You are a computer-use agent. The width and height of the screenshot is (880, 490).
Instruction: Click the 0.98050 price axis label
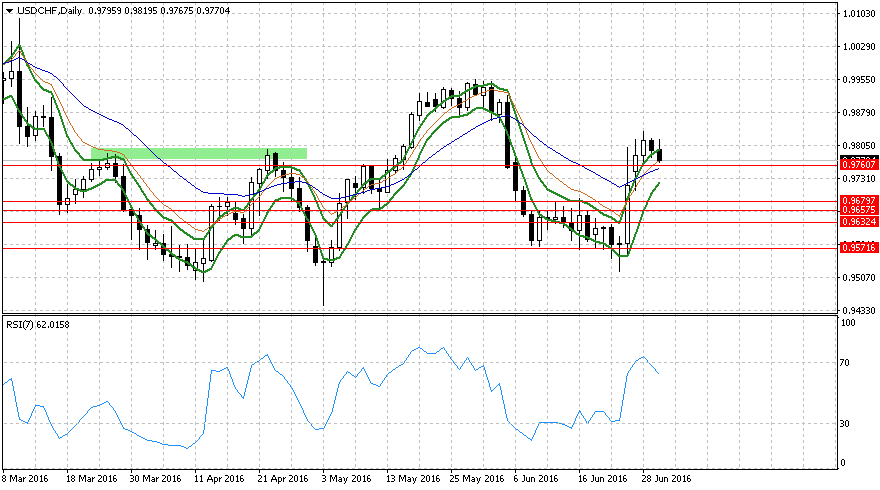coord(859,145)
